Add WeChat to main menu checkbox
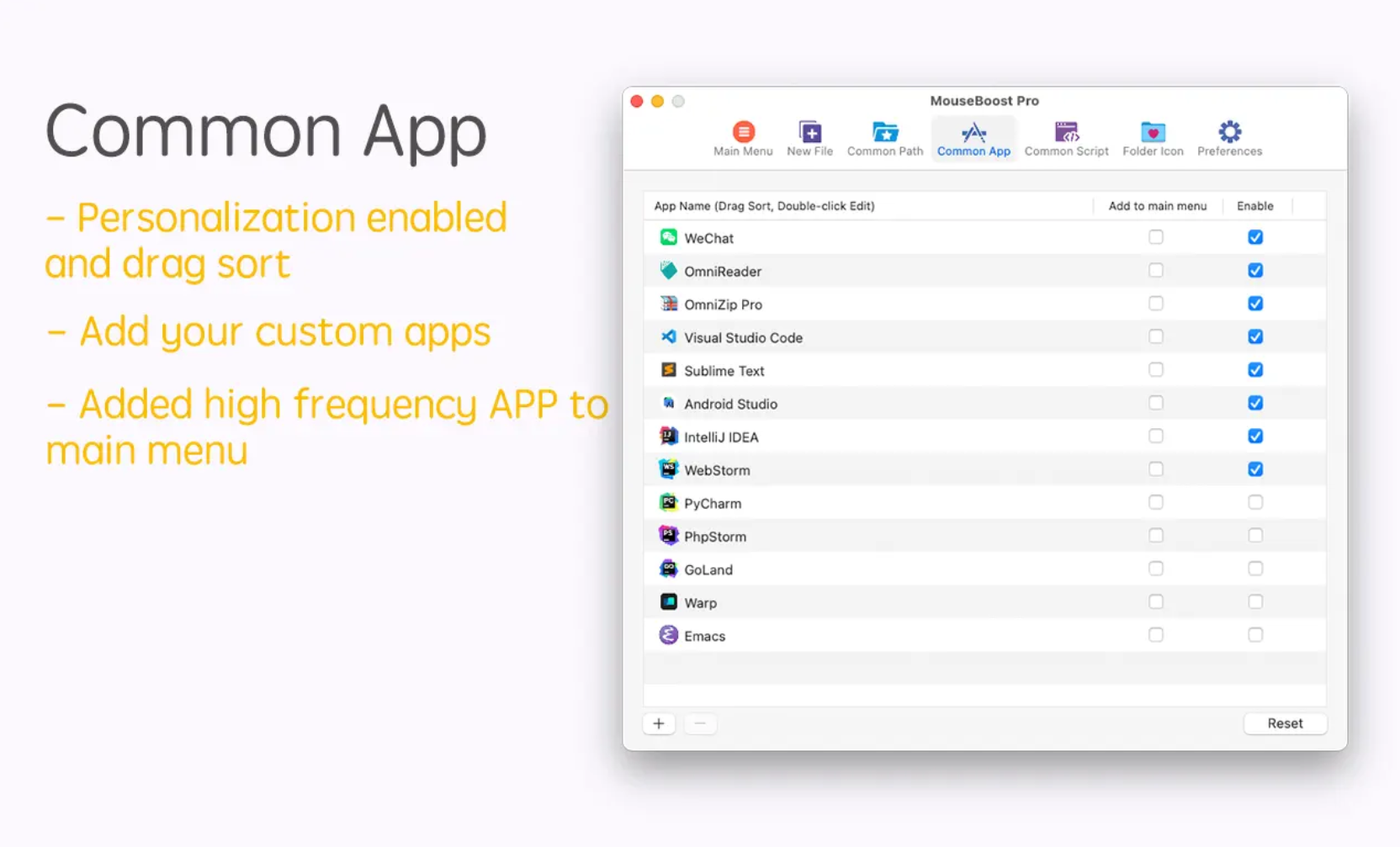The width and height of the screenshot is (1400, 847). click(1156, 237)
